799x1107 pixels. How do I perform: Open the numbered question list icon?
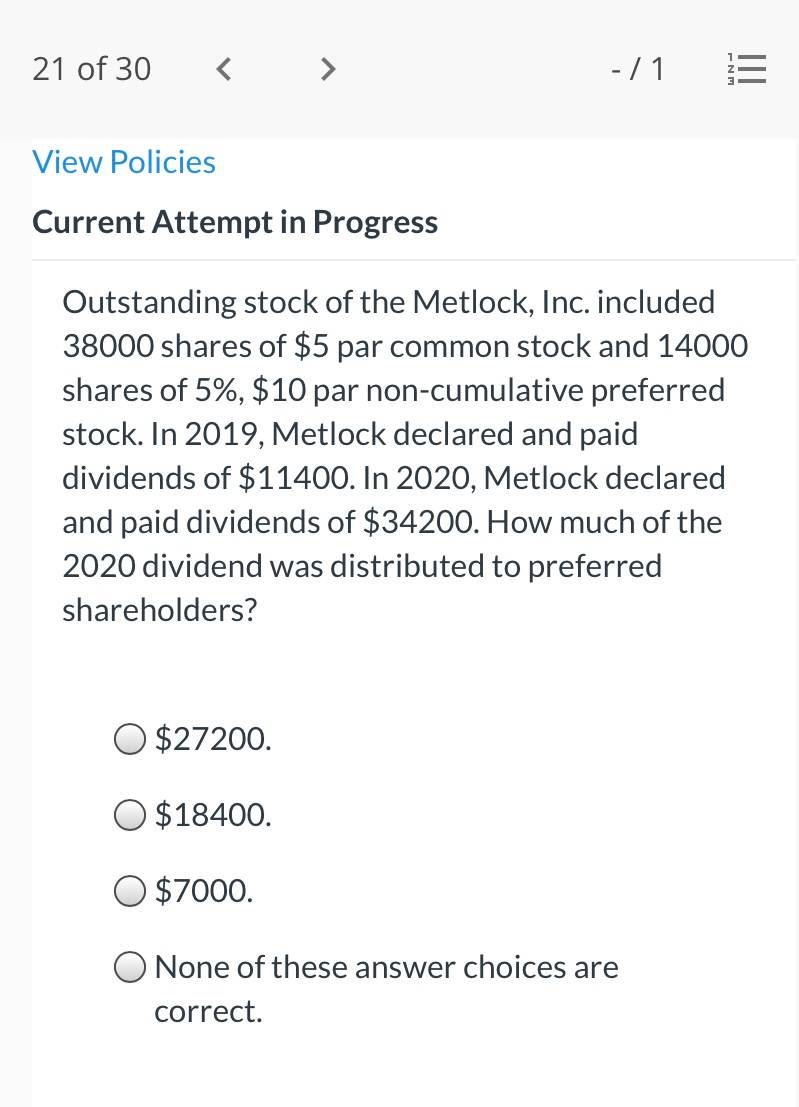(747, 69)
